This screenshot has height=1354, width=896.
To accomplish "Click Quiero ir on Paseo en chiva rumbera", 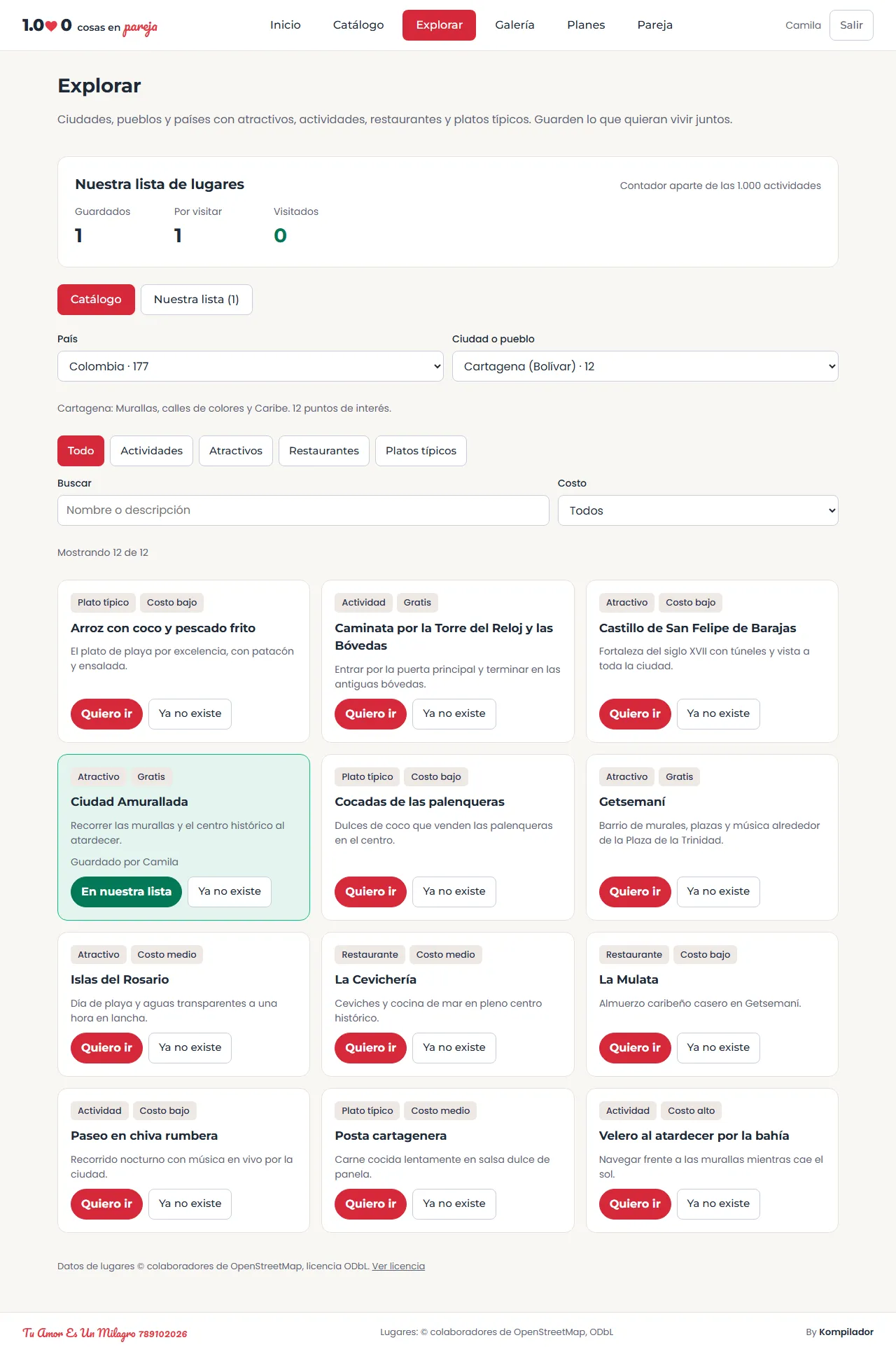I will coord(106,1204).
